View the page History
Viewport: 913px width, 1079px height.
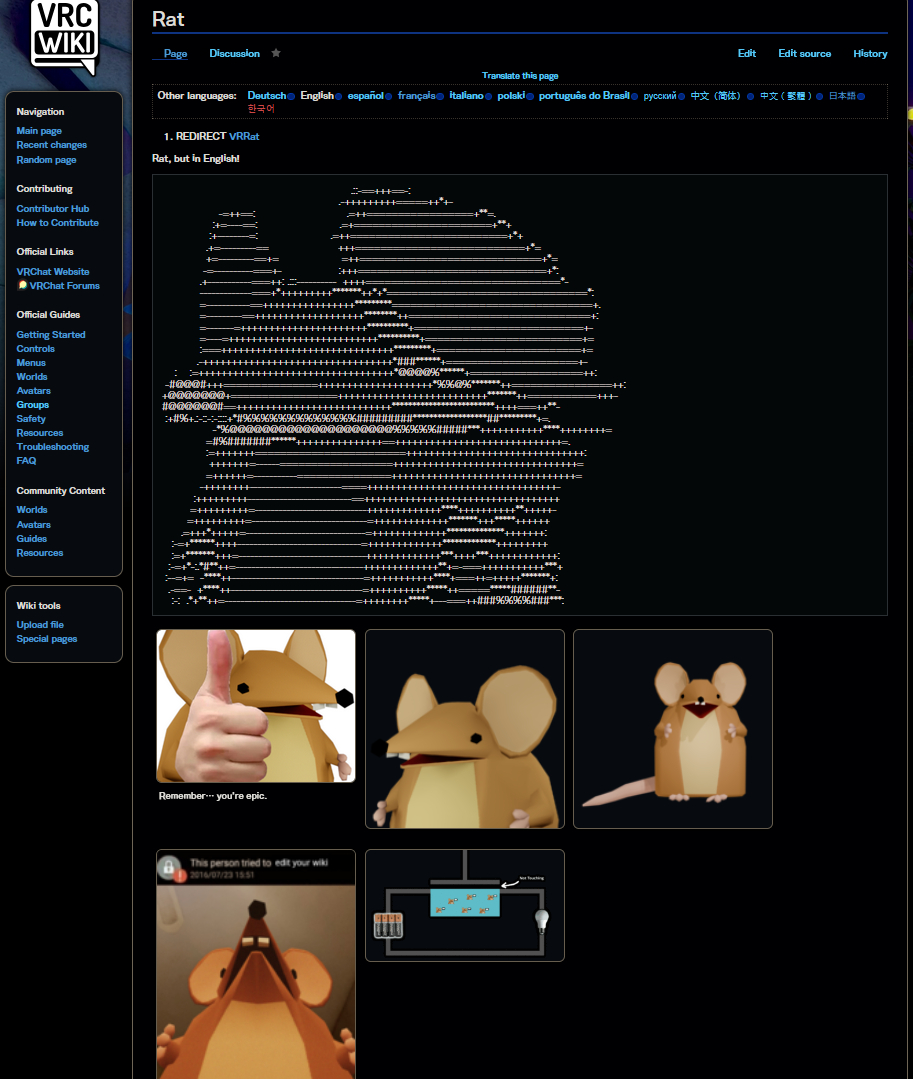click(x=869, y=53)
